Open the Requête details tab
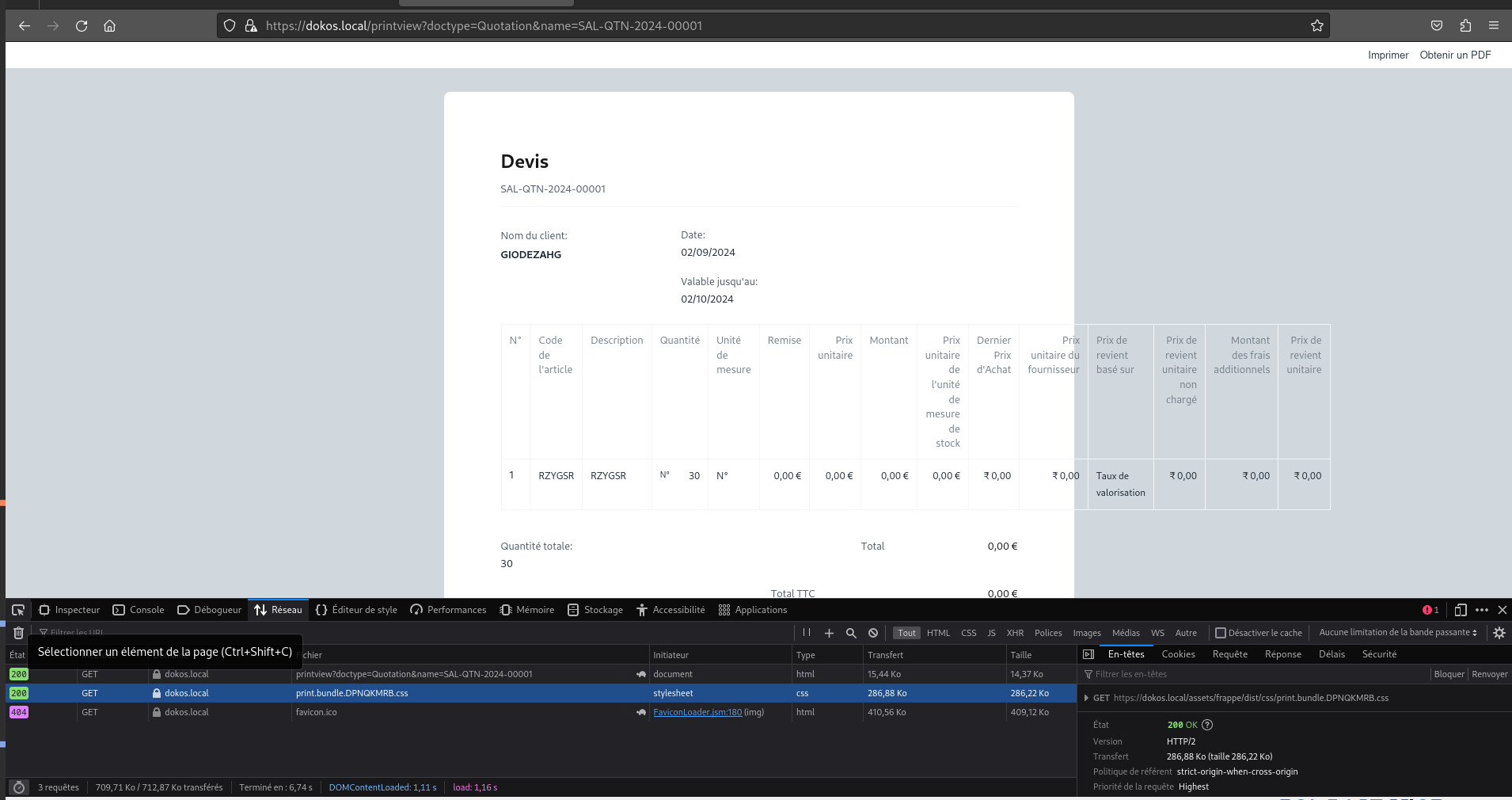The height and width of the screenshot is (800, 1512). (x=1229, y=654)
